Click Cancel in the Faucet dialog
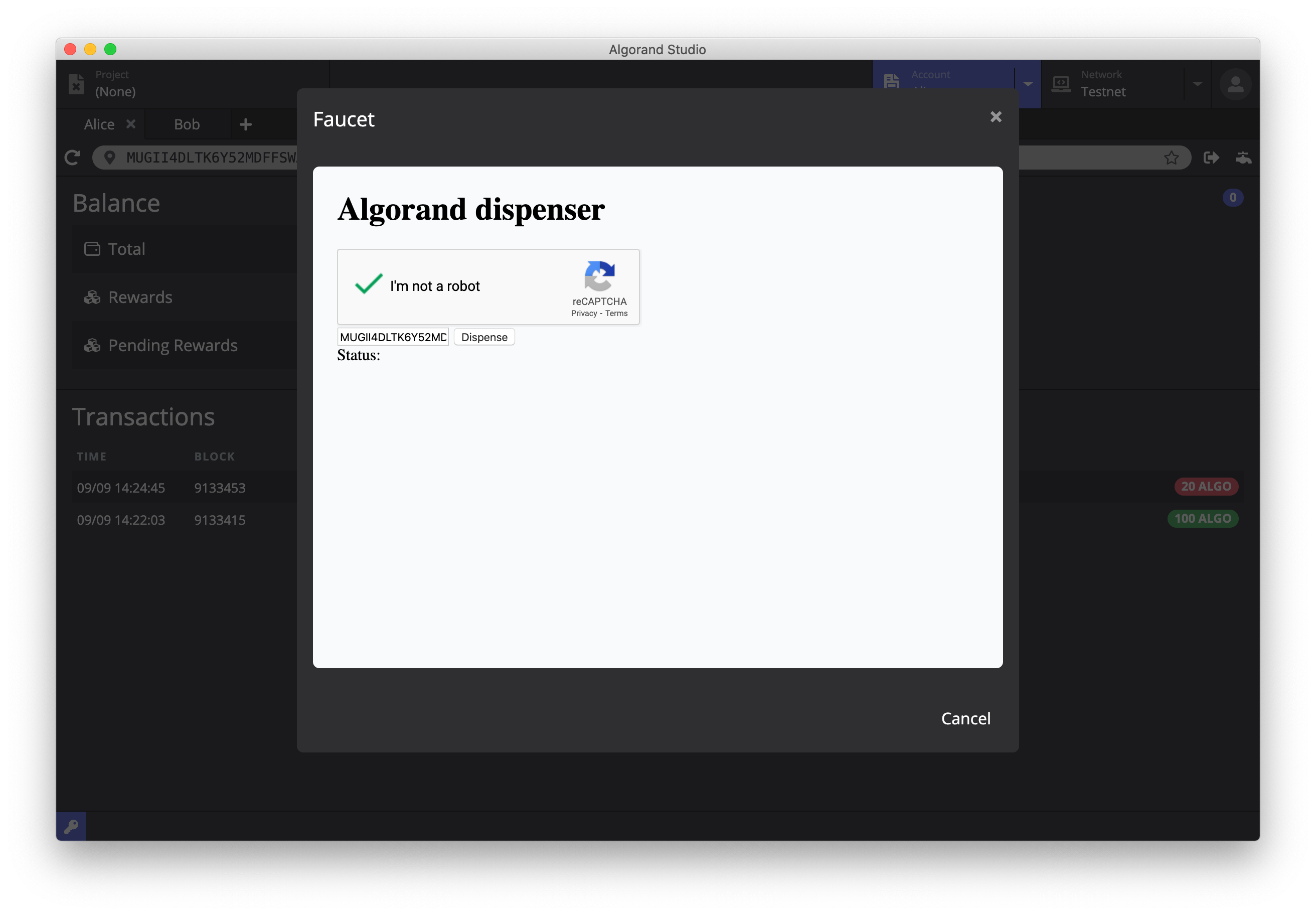 966,718
